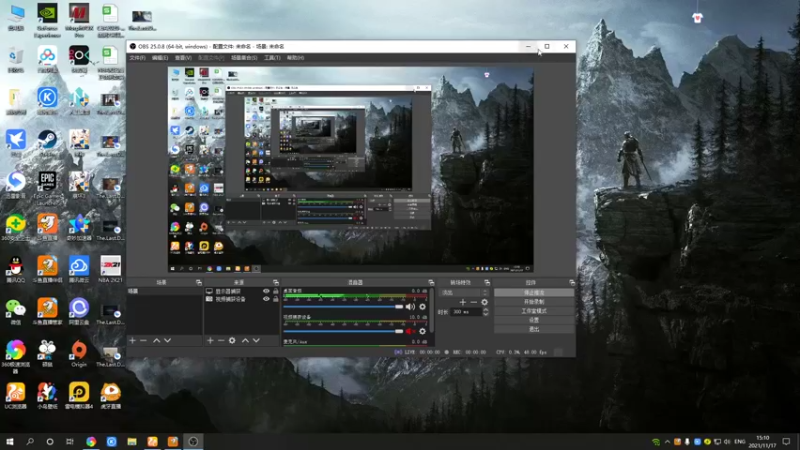Open 编辑(E) menu
Viewport: 800px width, 450px height.
click(x=160, y=58)
